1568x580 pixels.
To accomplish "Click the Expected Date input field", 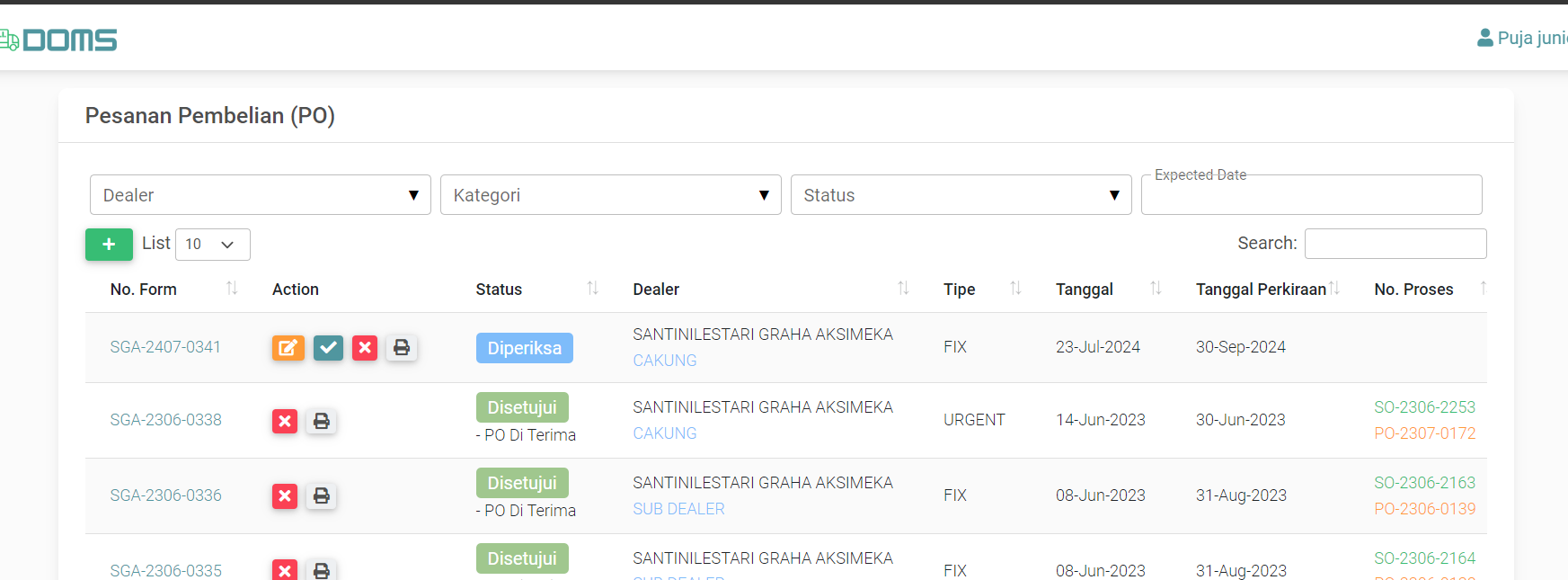I will 1311,196.
